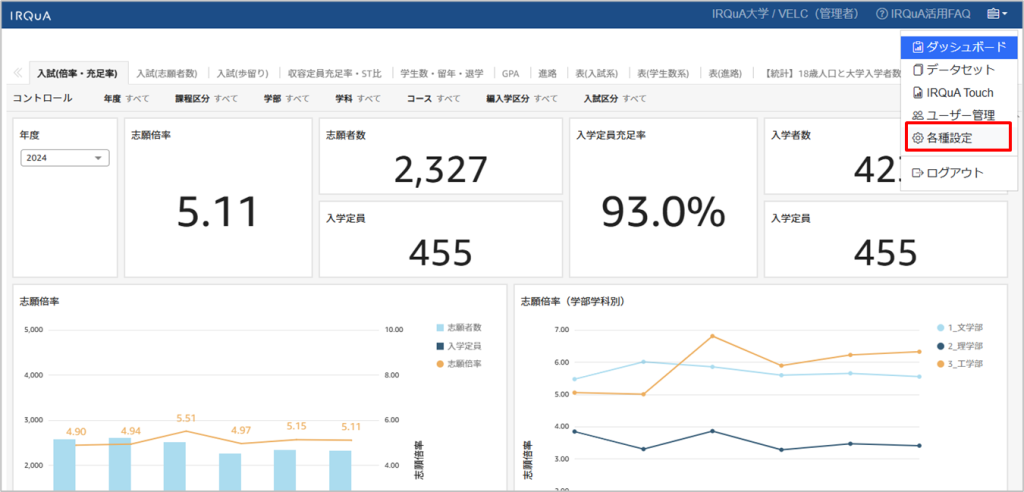The height and width of the screenshot is (492, 1024).
Task: Click the top-right menu briefcase icon
Action: [993, 14]
